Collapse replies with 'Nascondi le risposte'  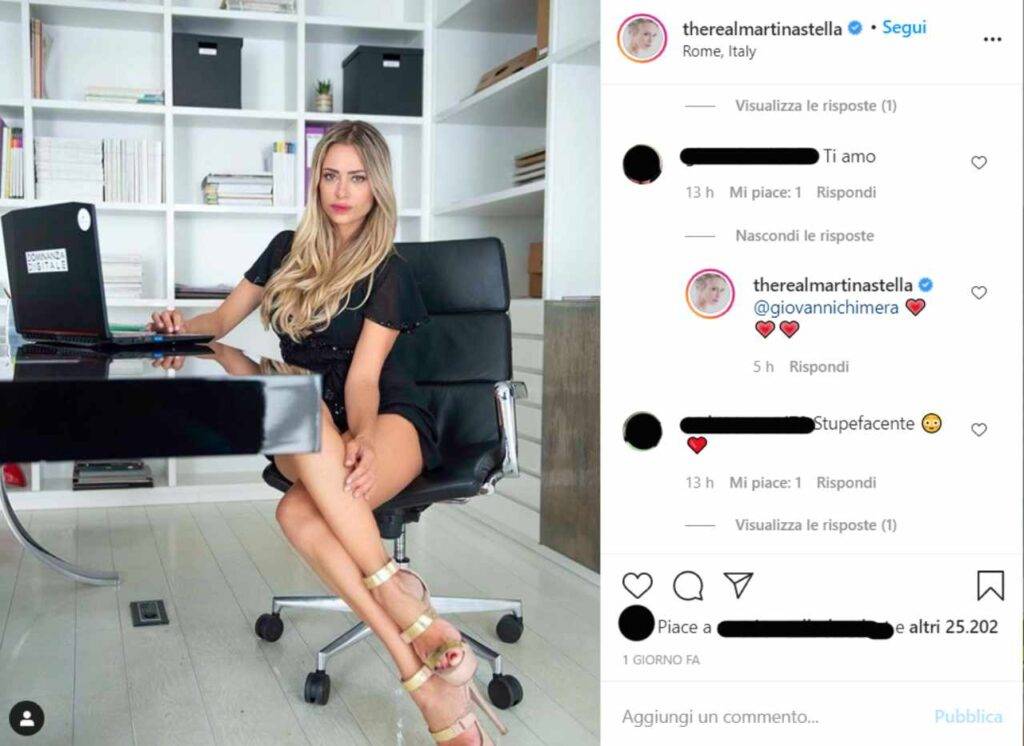click(805, 236)
